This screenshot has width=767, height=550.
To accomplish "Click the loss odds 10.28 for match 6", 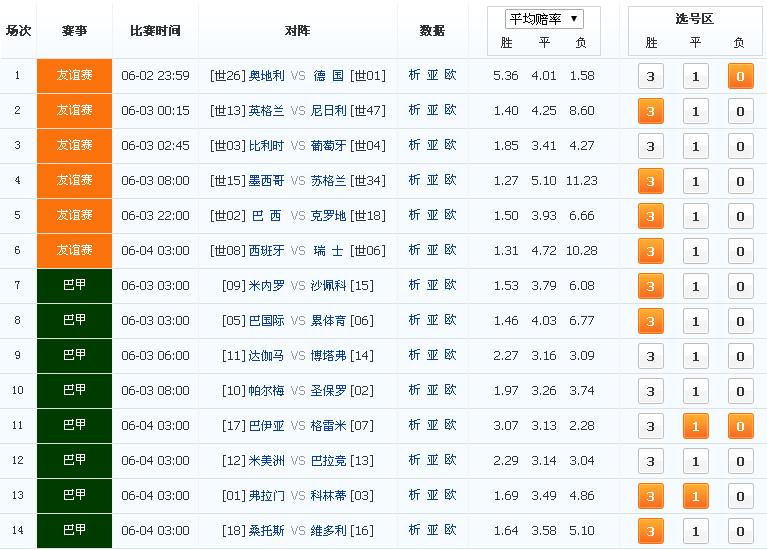I will coord(582,251).
